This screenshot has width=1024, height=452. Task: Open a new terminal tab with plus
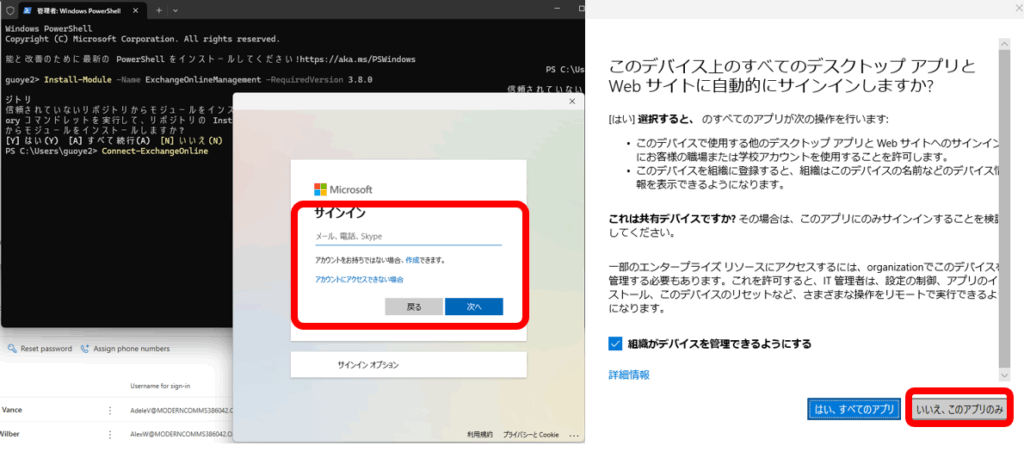(x=159, y=10)
